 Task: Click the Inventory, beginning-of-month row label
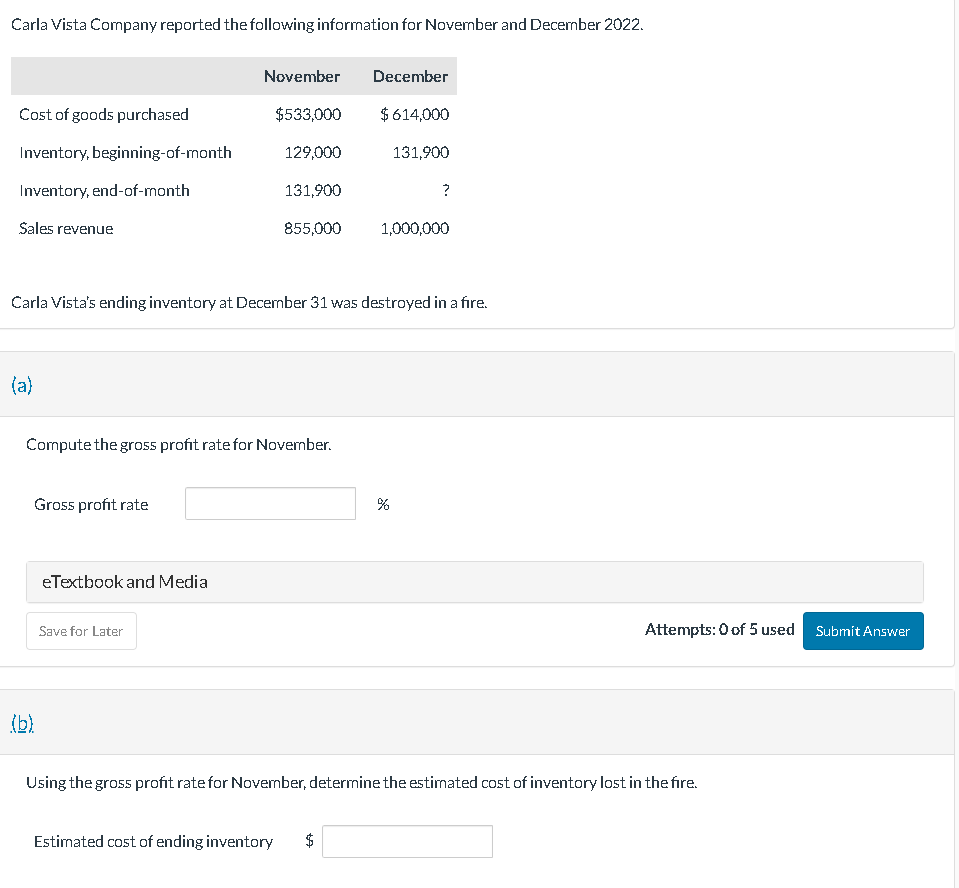pos(125,152)
